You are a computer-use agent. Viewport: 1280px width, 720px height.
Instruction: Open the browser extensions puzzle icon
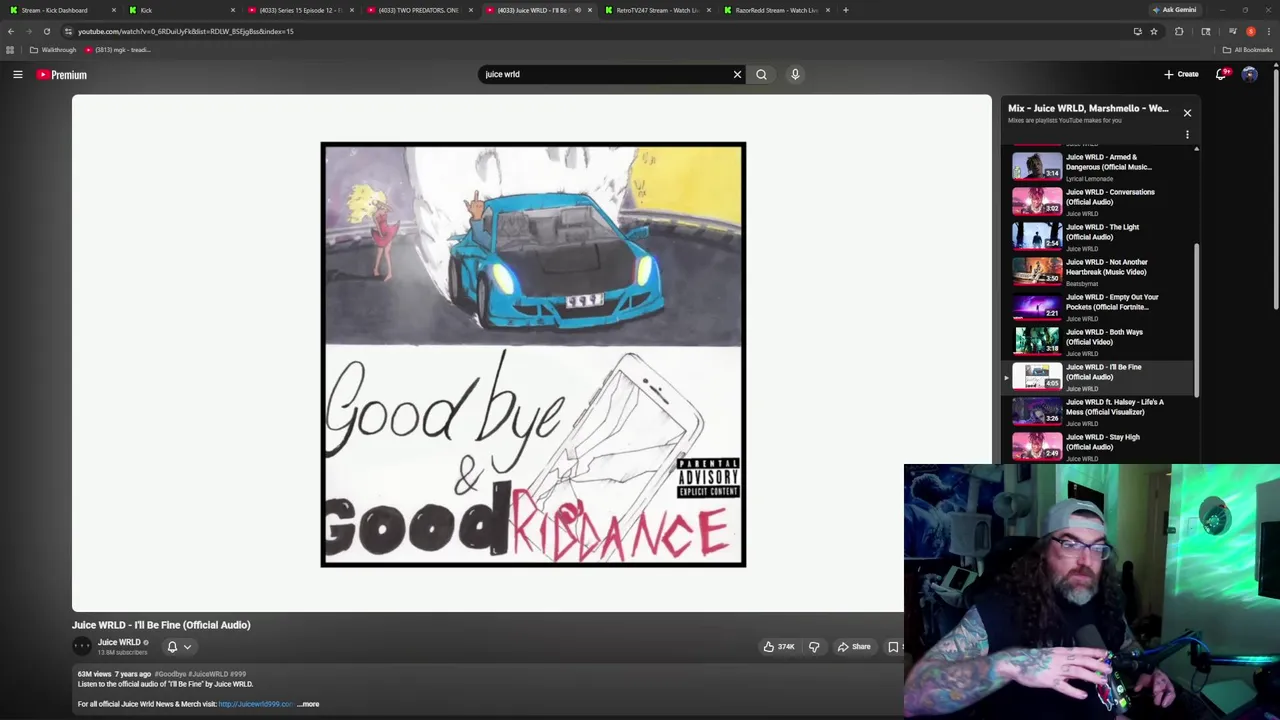click(x=1179, y=31)
